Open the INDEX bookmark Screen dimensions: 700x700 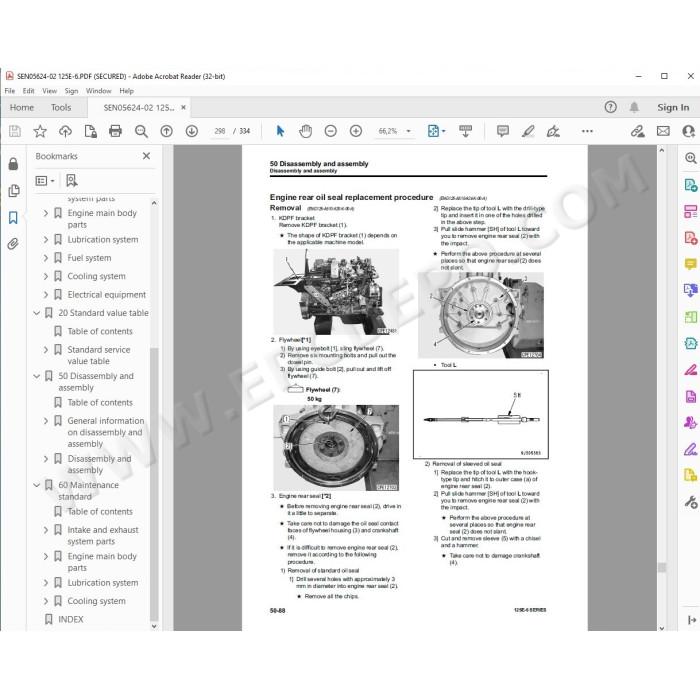(71, 619)
